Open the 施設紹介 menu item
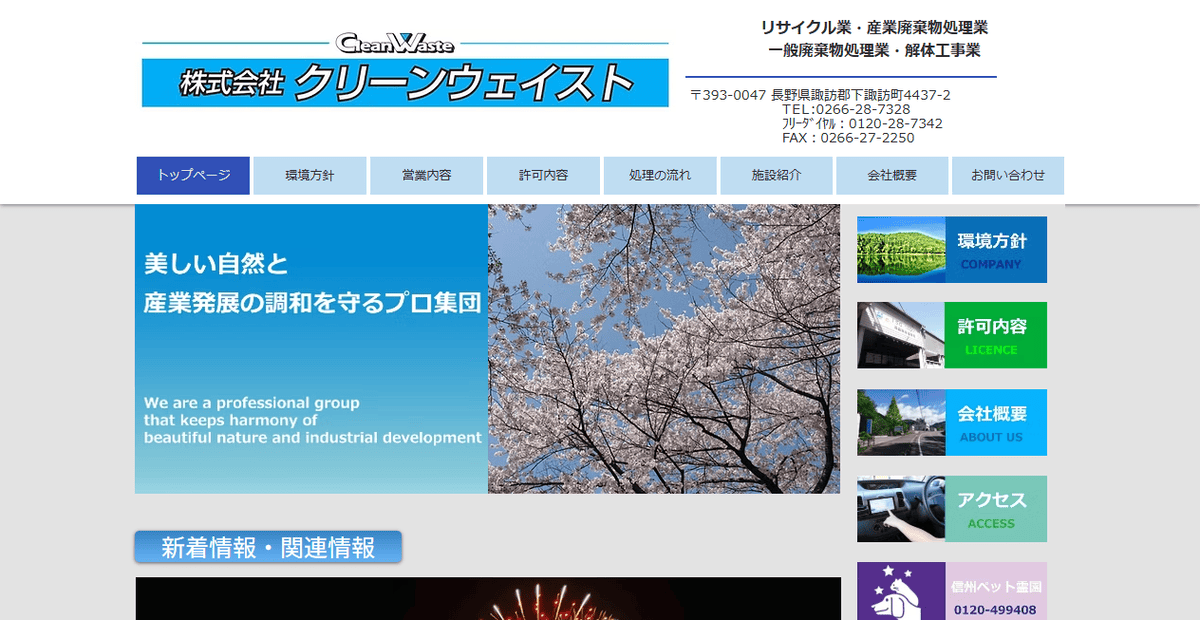 776,175
